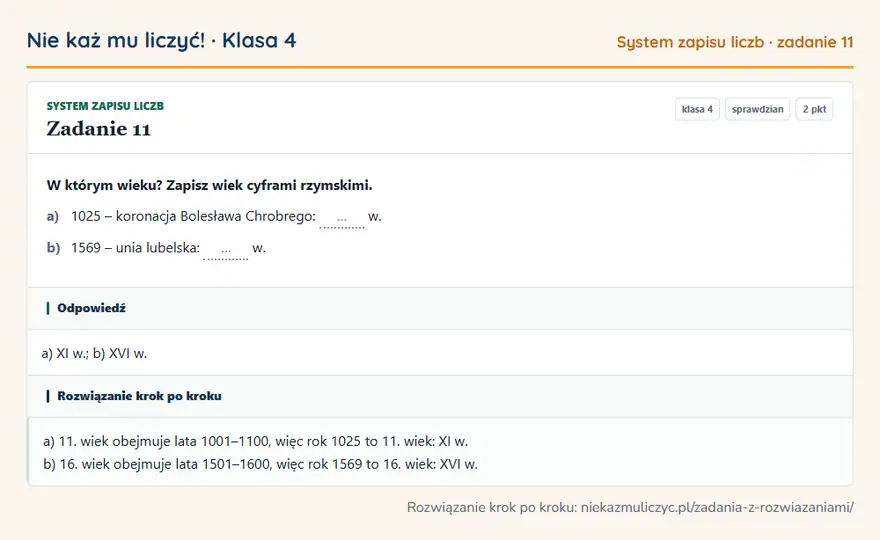This screenshot has width=880, height=540.
Task: Click item a) '1025 – koronacja Bolesława Chrobrego'
Action: [x=193, y=216]
